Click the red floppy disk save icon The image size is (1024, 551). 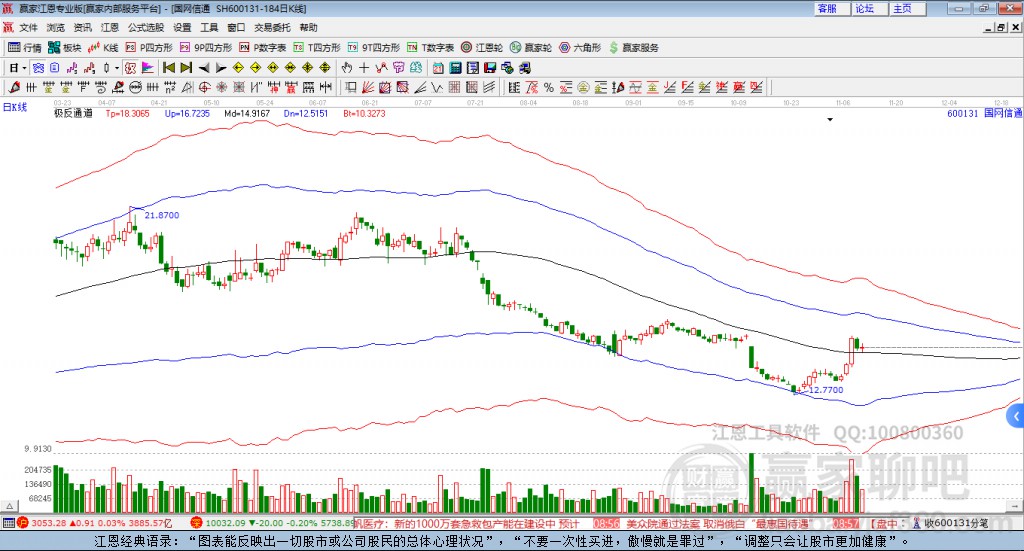pos(490,68)
